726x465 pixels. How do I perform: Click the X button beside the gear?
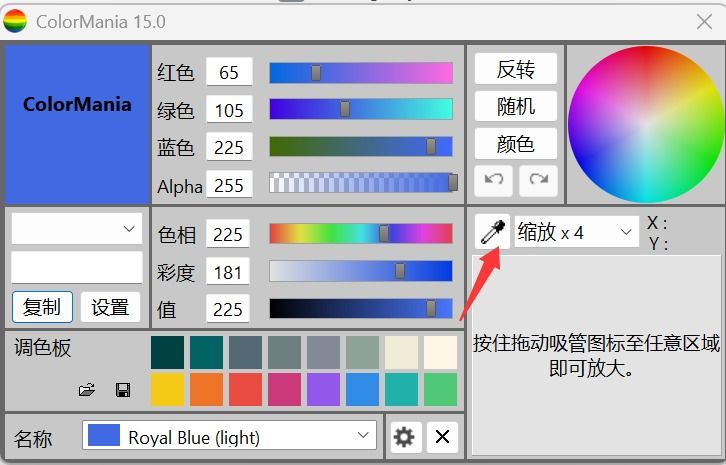(x=442, y=437)
